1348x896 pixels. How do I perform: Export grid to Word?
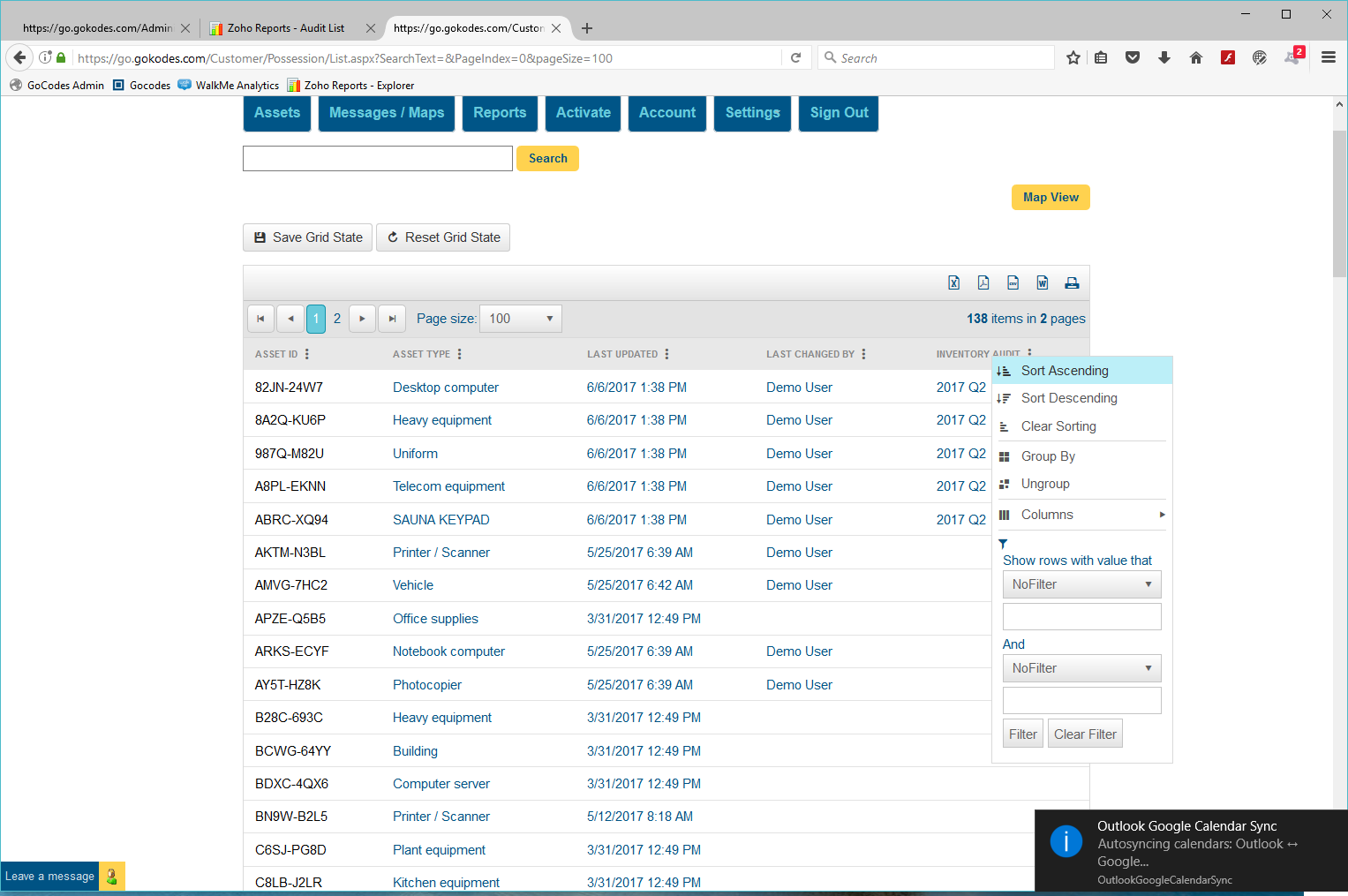(x=1043, y=282)
